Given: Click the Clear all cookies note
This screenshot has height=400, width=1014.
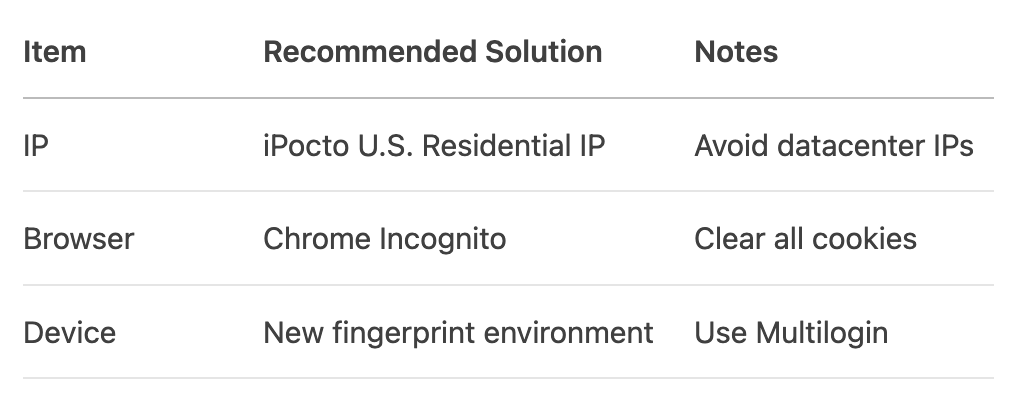Looking at the screenshot, I should (x=805, y=239).
